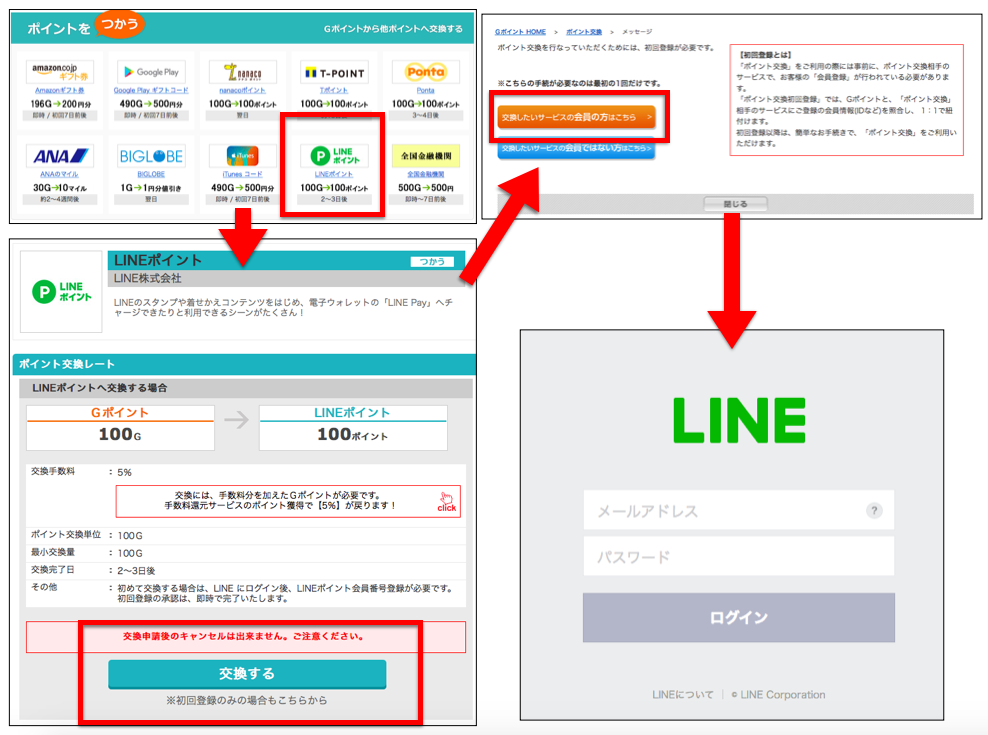Image resolution: width=988 pixels, height=735 pixels.
Task: Click the LINE Corporation footer link
Action: tap(778, 695)
